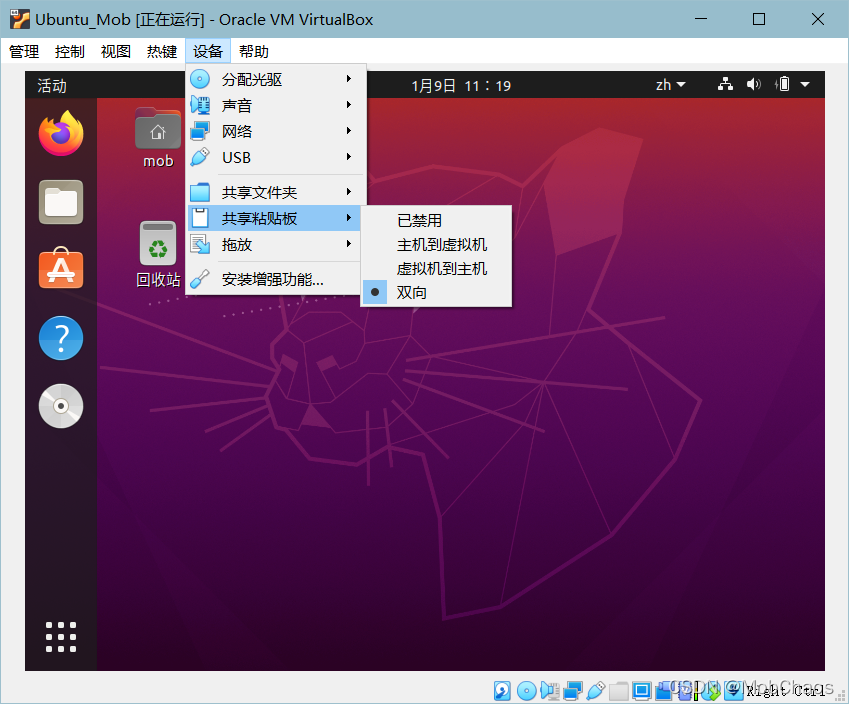Click the 声音 audio device icon

click(200, 105)
